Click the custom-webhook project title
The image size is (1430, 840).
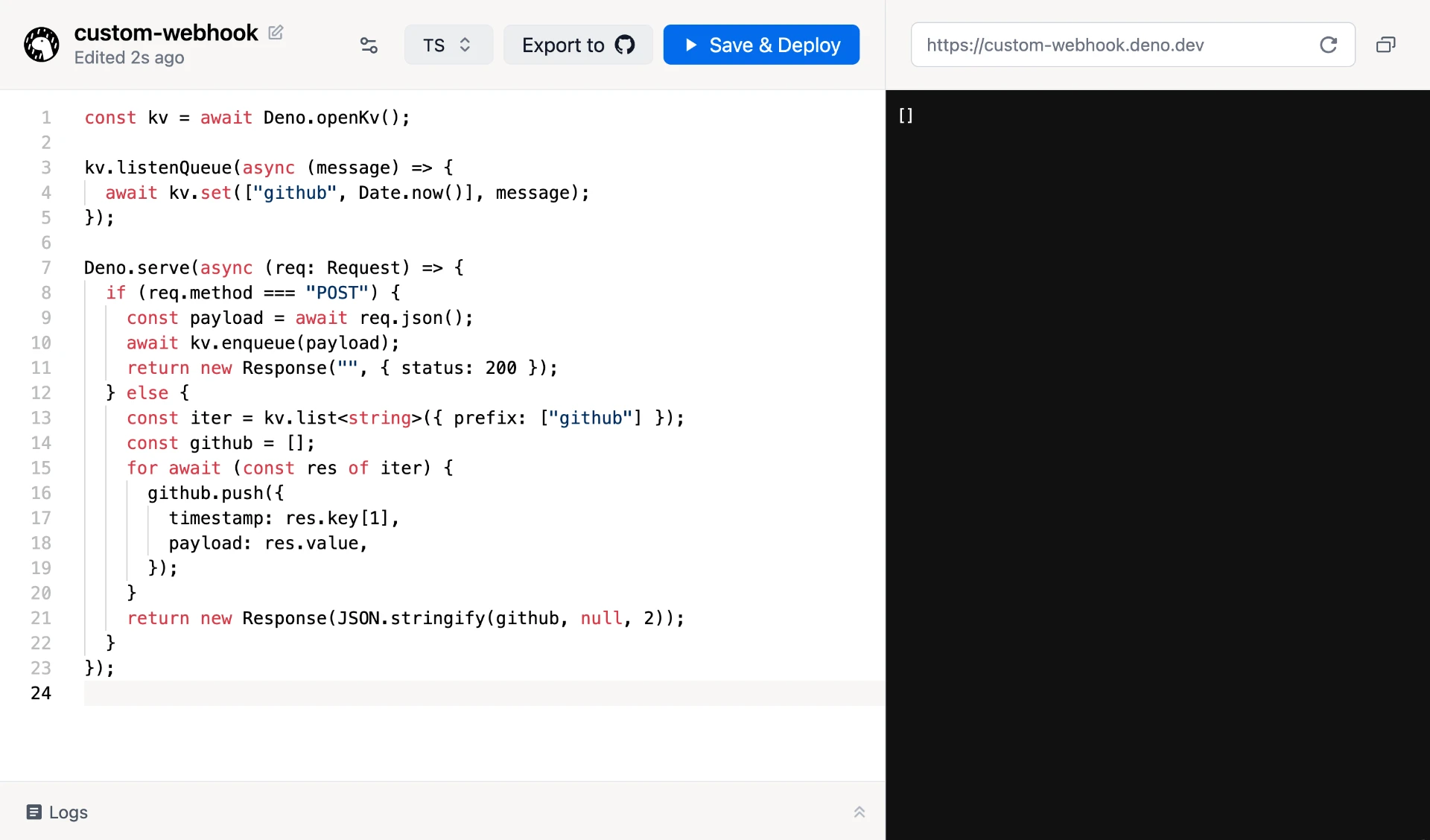pyautogui.click(x=166, y=33)
